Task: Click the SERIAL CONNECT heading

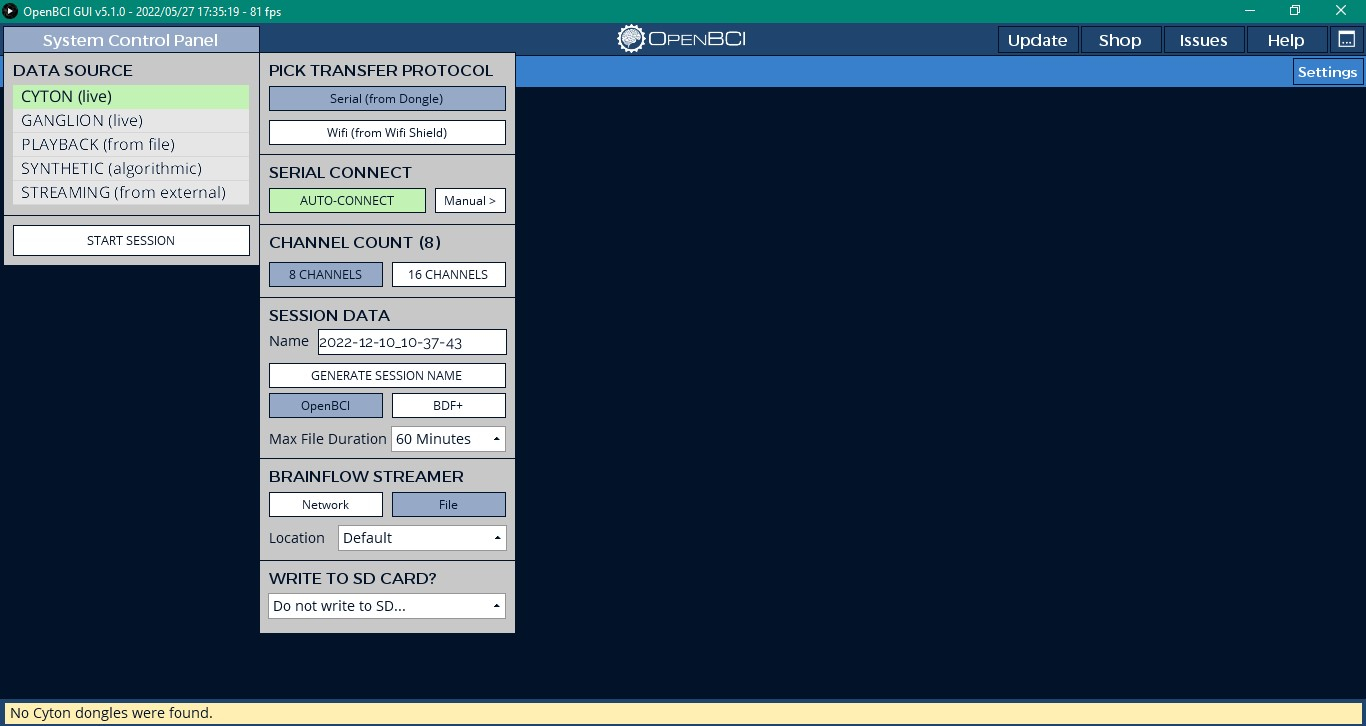Action: [x=340, y=173]
